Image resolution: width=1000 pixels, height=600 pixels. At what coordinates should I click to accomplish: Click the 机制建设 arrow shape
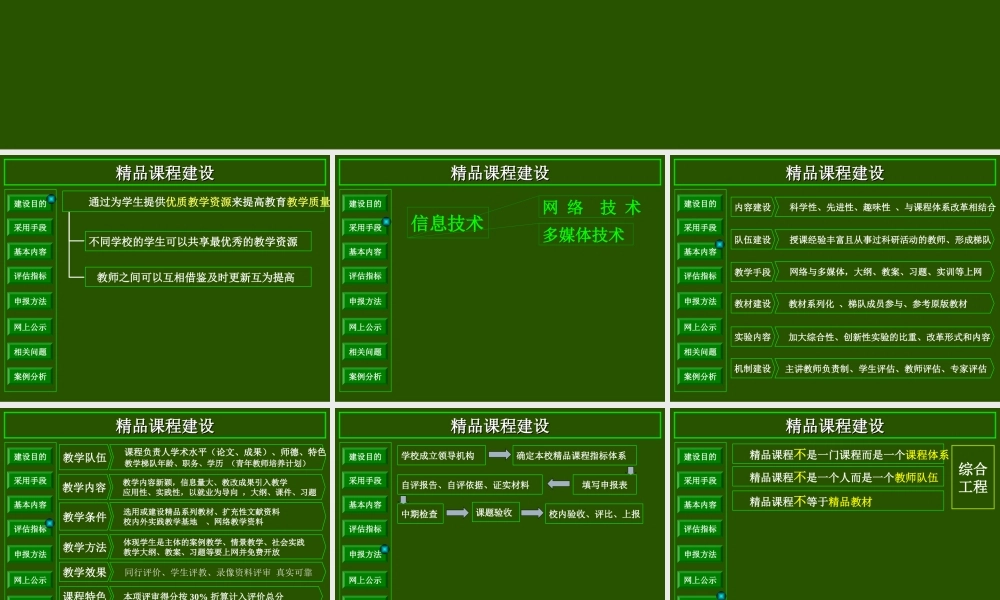point(752,368)
